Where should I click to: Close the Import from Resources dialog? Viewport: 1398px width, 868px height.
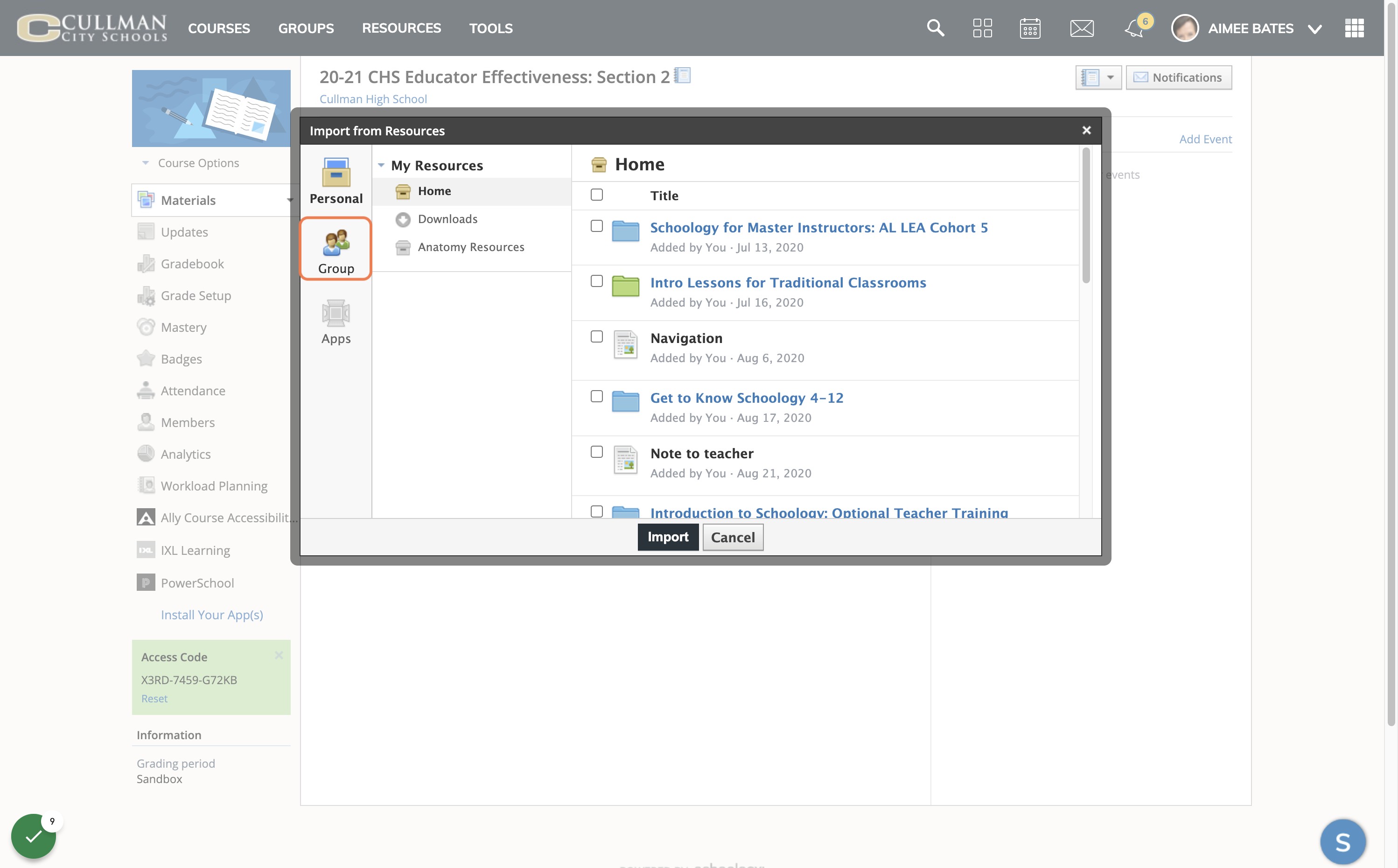point(1086,130)
